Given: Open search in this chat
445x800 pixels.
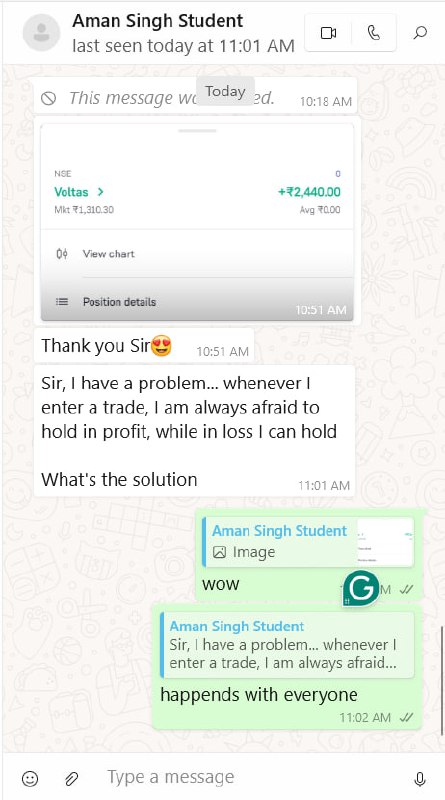Looking at the screenshot, I should tap(420, 33).
